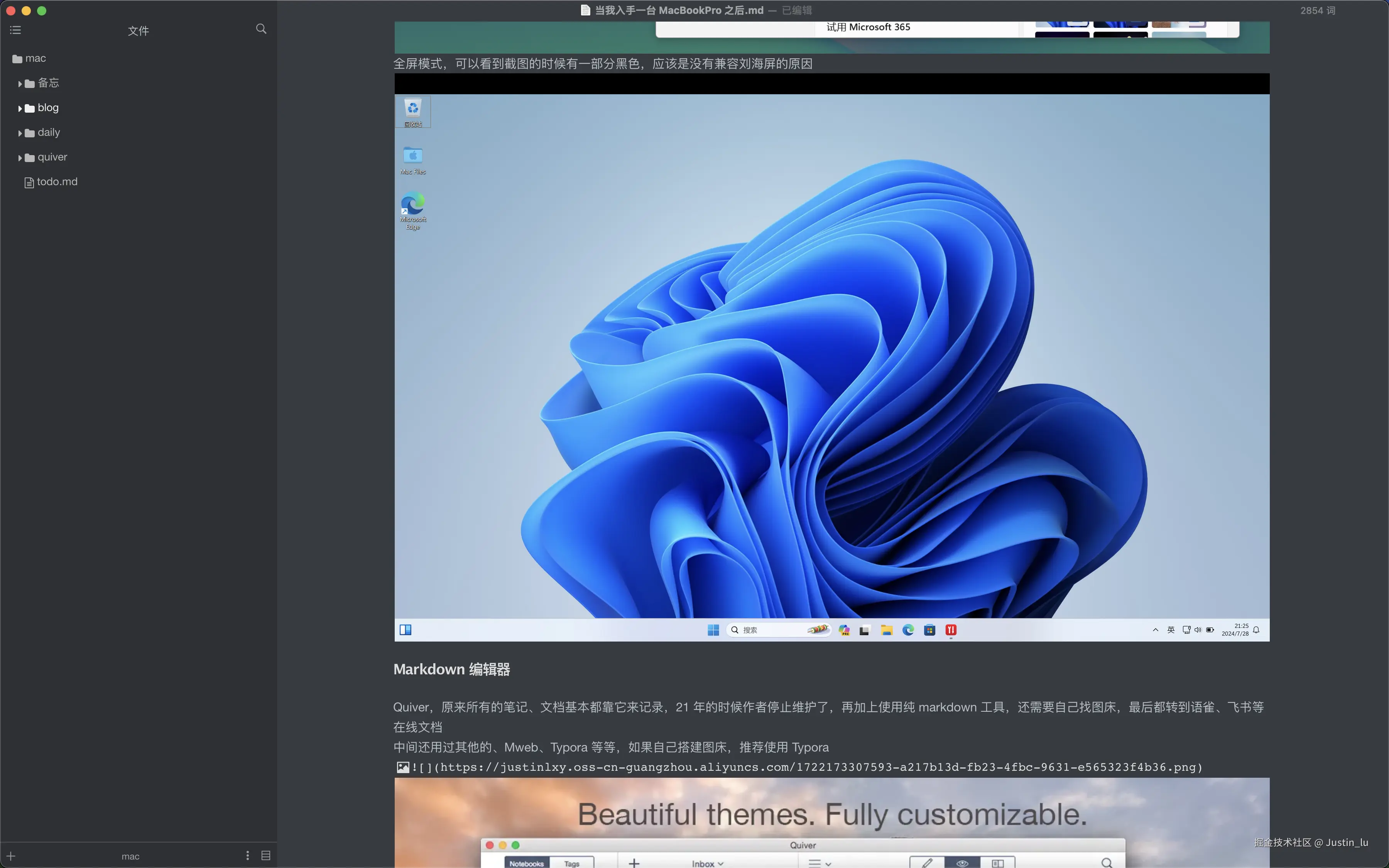
Task: Click the Windows desktop screenshot image
Action: (x=832, y=356)
